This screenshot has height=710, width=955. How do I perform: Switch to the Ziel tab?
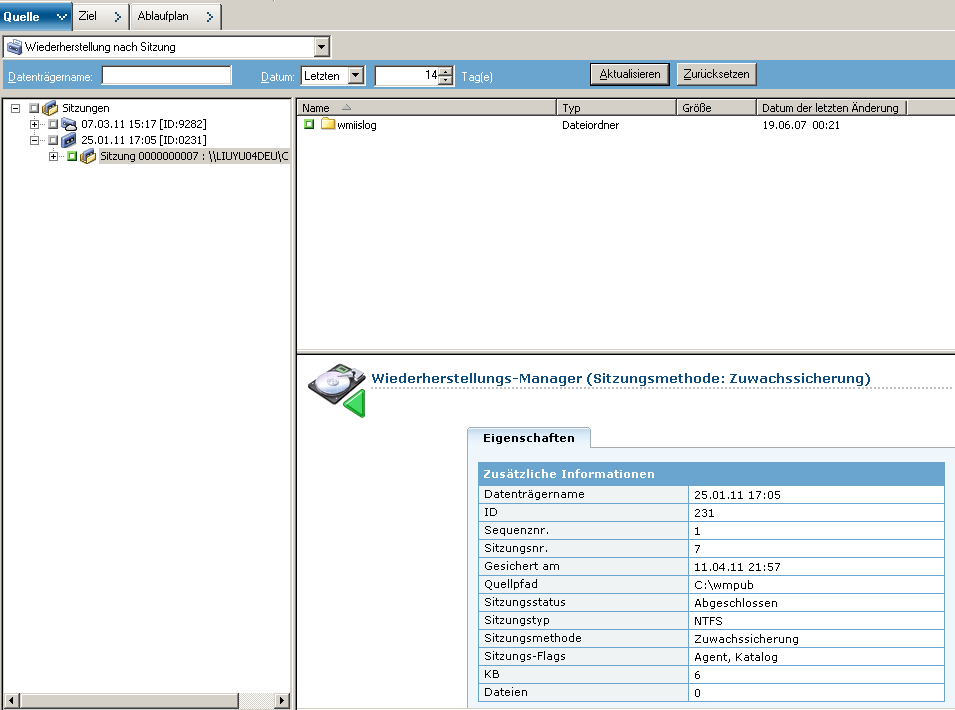click(x=100, y=16)
